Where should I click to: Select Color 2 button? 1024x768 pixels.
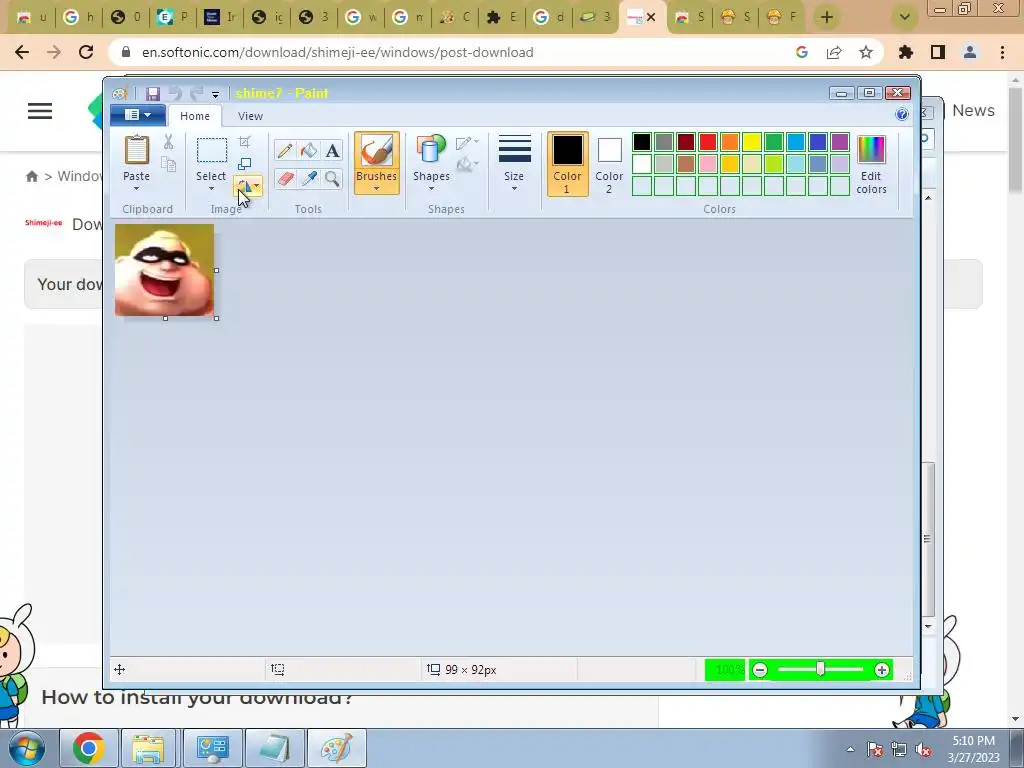pos(609,163)
